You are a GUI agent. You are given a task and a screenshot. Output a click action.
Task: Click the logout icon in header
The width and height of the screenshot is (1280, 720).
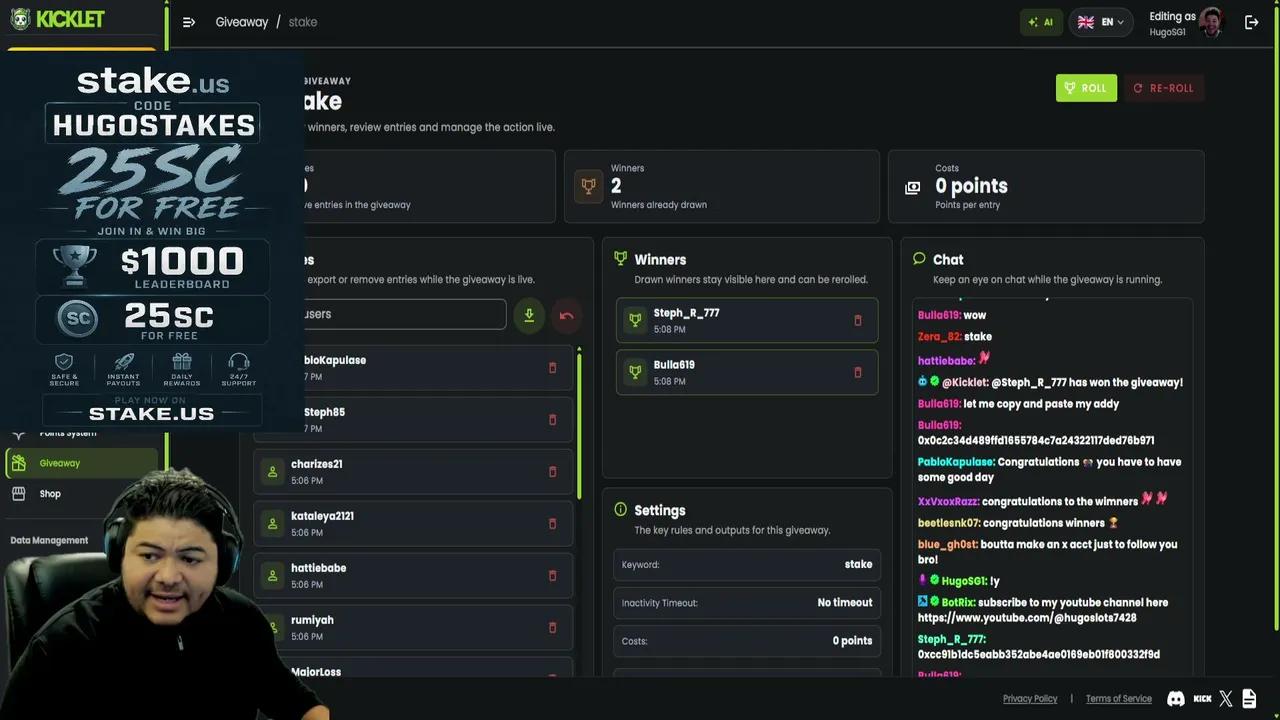pyautogui.click(x=1251, y=22)
